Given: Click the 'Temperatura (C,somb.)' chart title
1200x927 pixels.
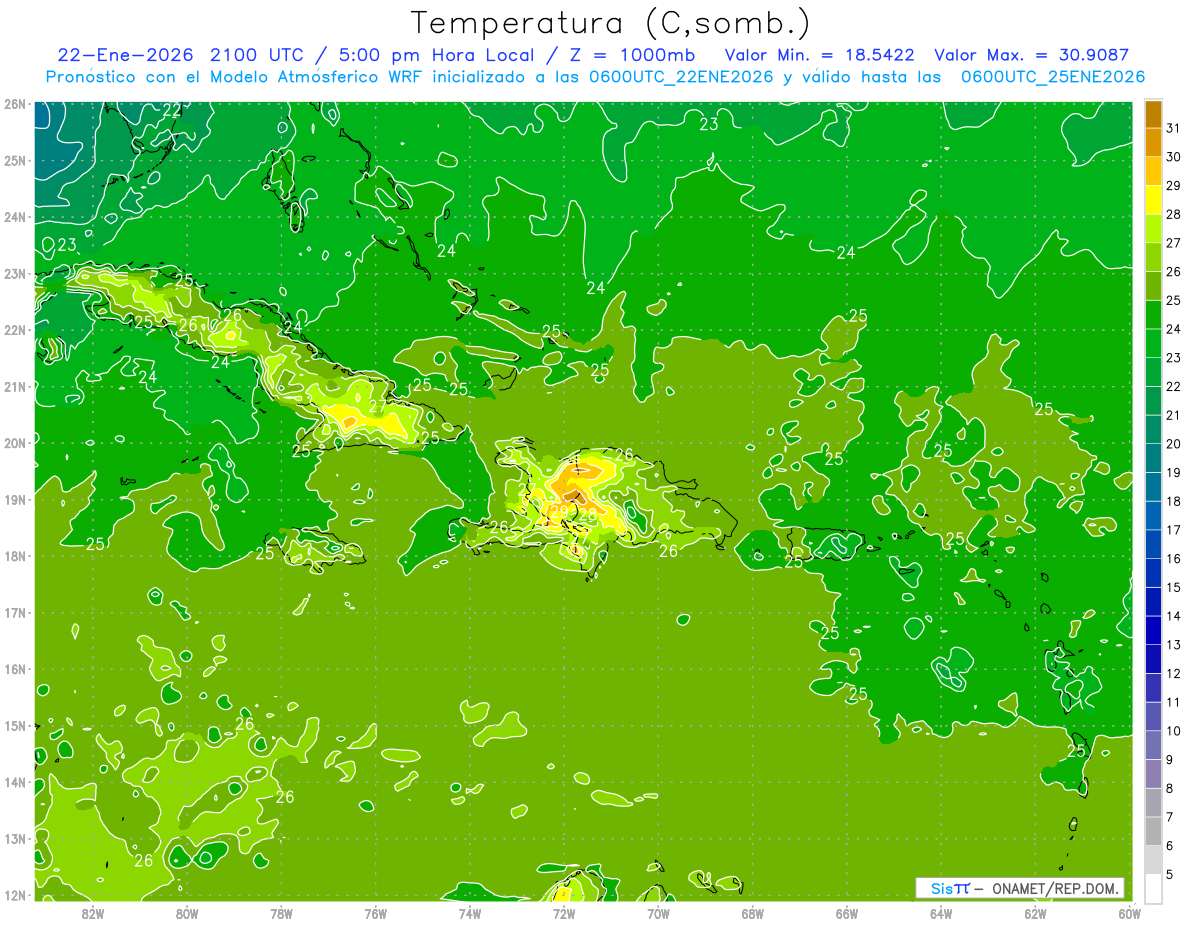Looking at the screenshot, I should 611,23.
